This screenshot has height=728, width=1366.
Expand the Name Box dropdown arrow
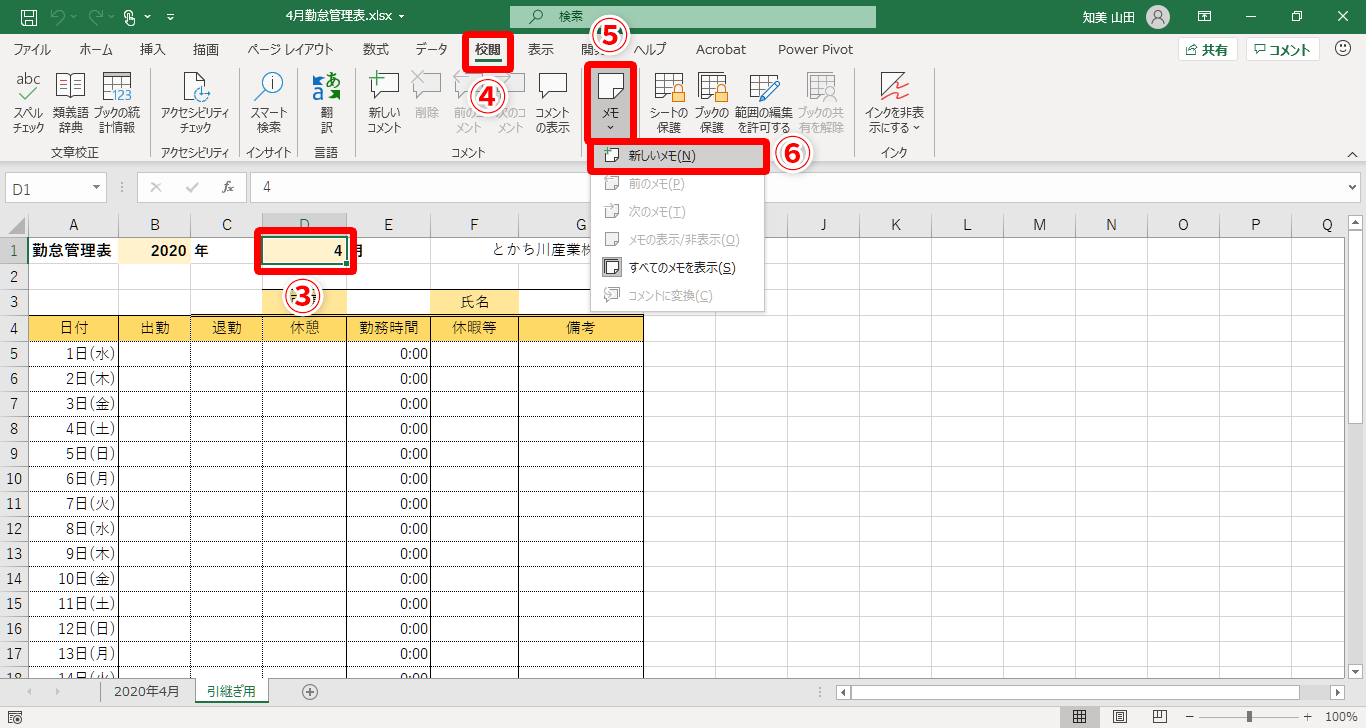coord(97,187)
